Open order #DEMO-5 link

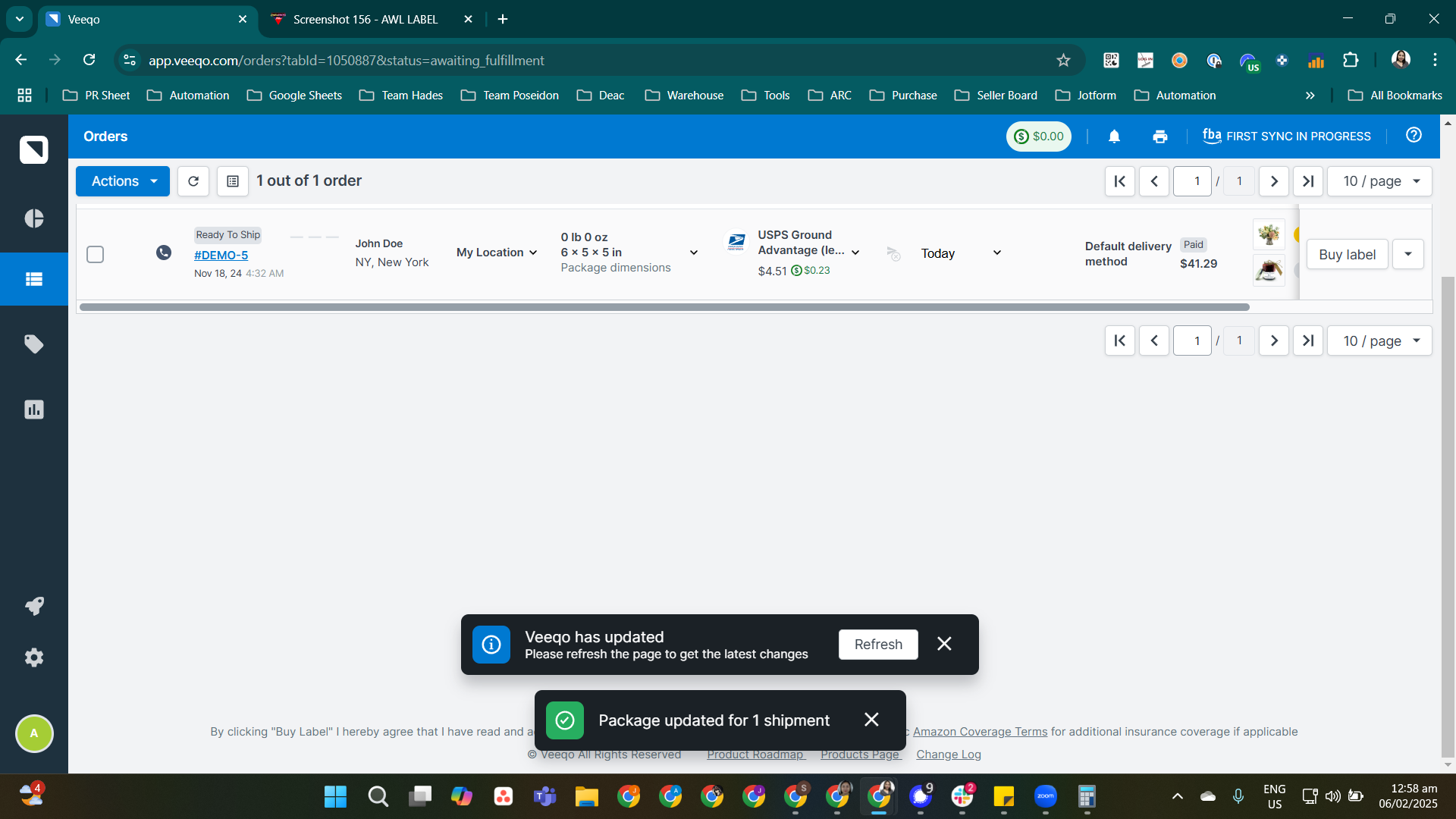[x=221, y=256]
